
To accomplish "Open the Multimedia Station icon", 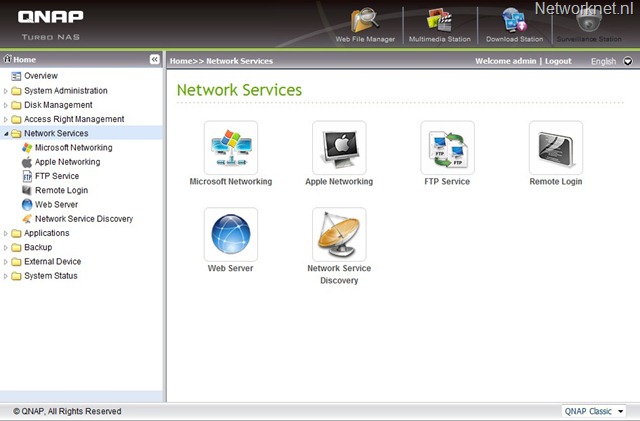I will click(x=439, y=20).
